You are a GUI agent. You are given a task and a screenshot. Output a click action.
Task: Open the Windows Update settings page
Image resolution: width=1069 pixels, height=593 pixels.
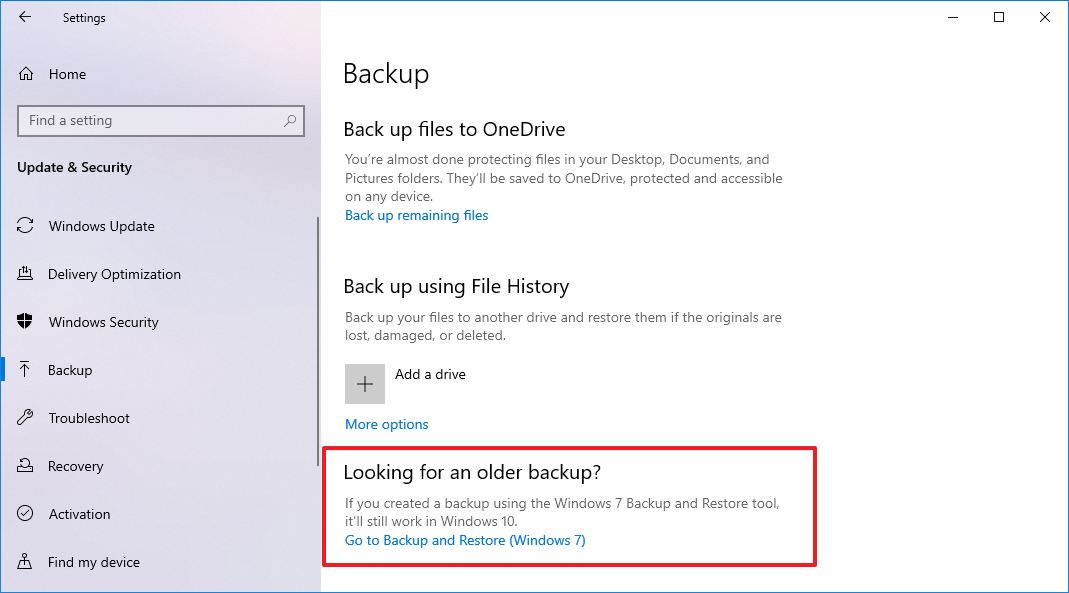coord(101,226)
